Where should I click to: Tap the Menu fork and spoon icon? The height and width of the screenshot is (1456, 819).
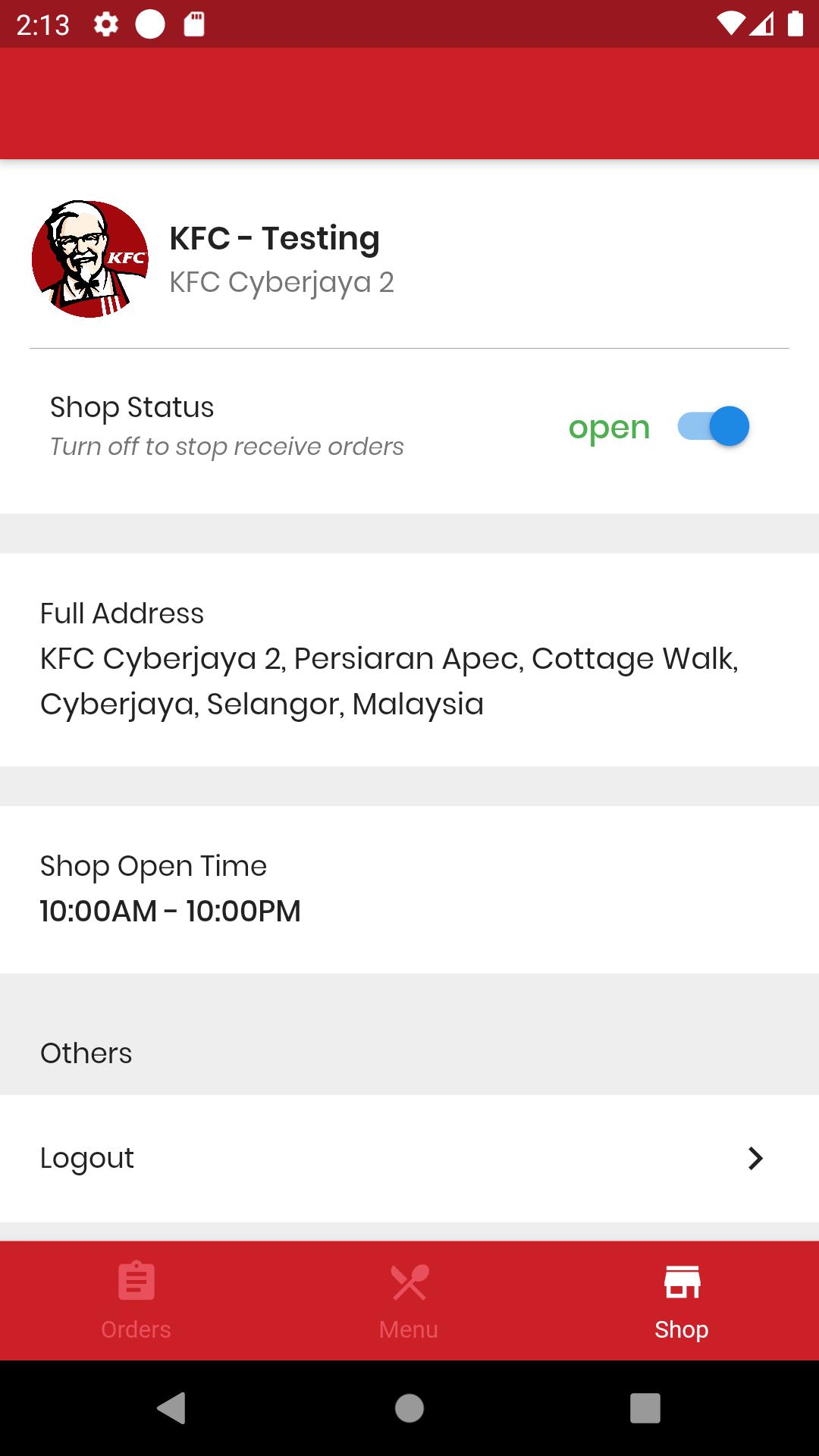[x=409, y=1281]
